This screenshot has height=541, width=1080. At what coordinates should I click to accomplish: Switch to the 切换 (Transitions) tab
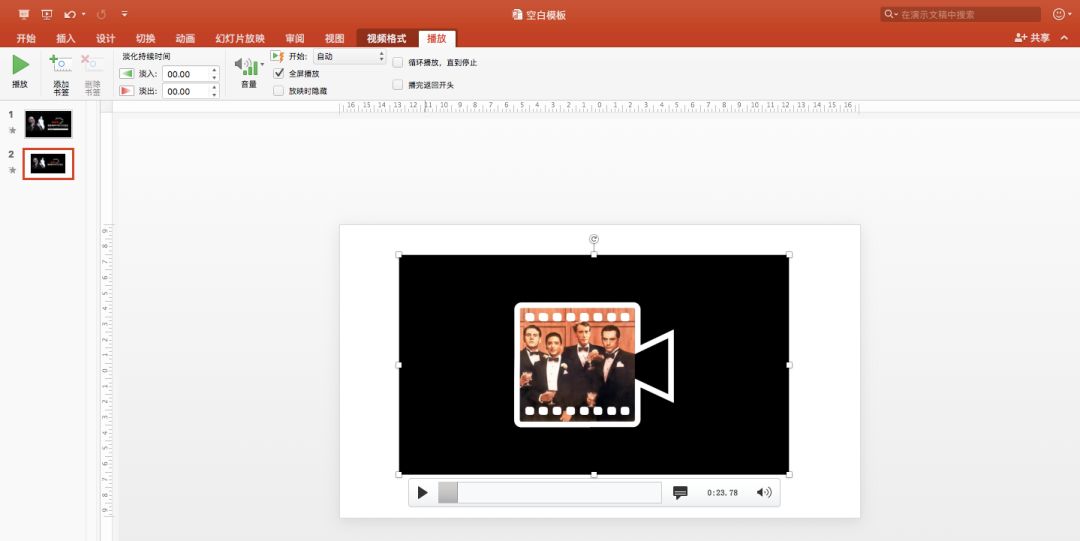pyautogui.click(x=145, y=39)
